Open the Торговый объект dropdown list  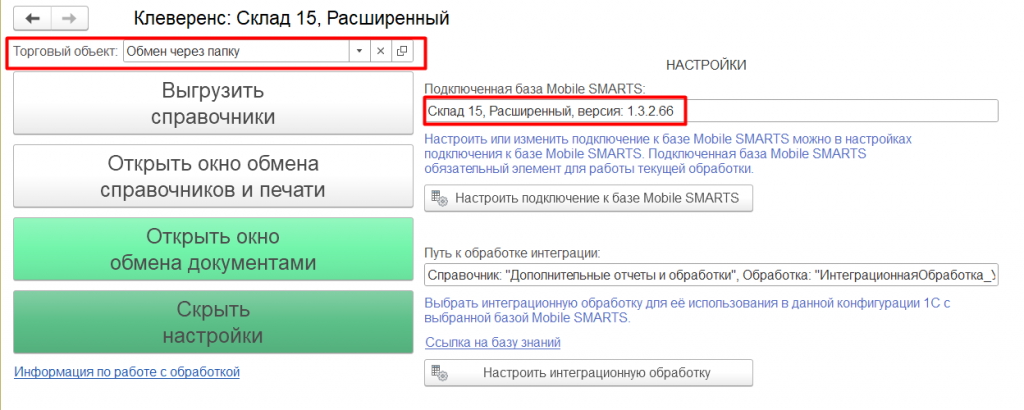click(x=359, y=52)
